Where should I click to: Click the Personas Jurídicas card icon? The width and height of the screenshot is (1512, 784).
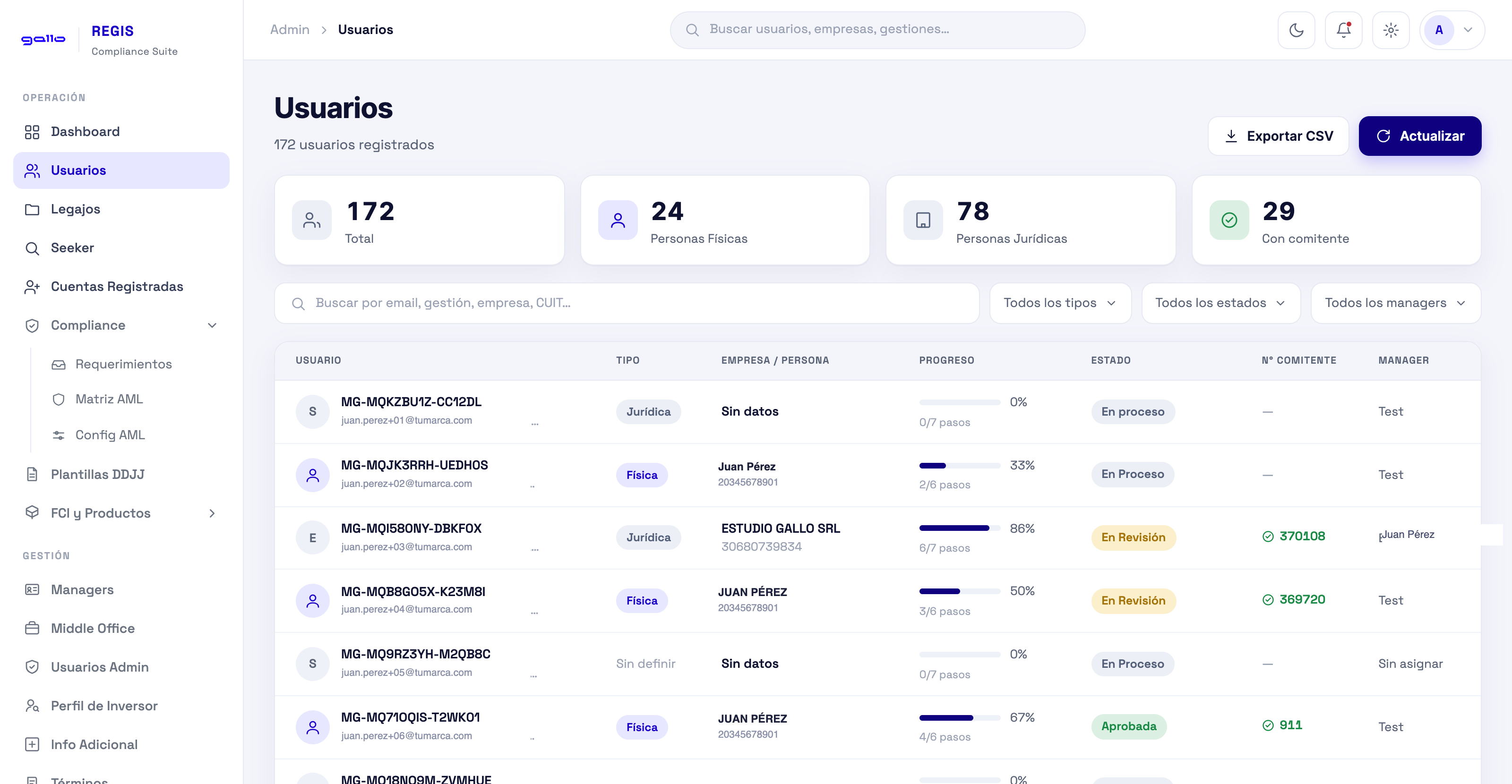[x=923, y=221]
